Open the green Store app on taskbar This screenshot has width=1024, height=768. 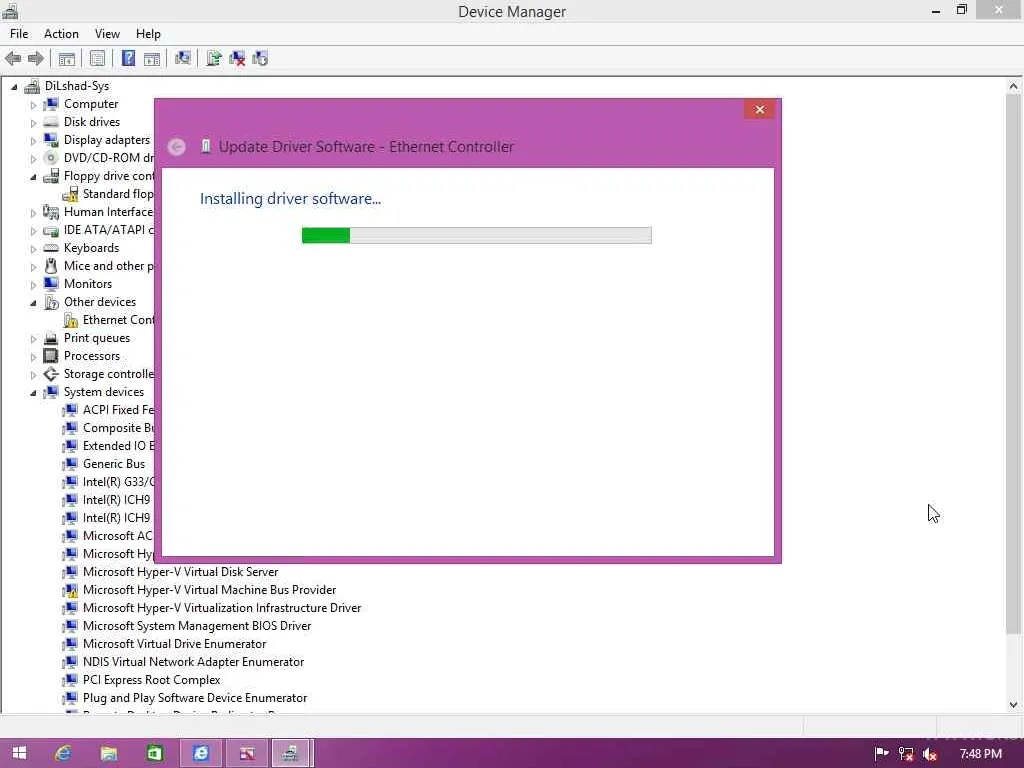tap(155, 753)
